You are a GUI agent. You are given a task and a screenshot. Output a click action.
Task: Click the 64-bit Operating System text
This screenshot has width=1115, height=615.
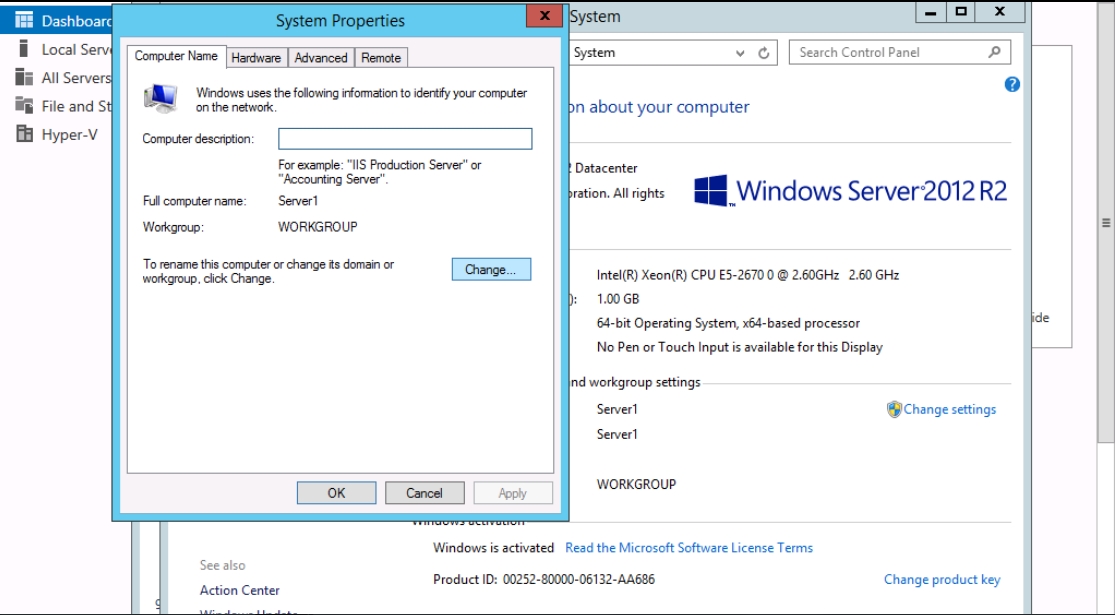(x=728, y=323)
